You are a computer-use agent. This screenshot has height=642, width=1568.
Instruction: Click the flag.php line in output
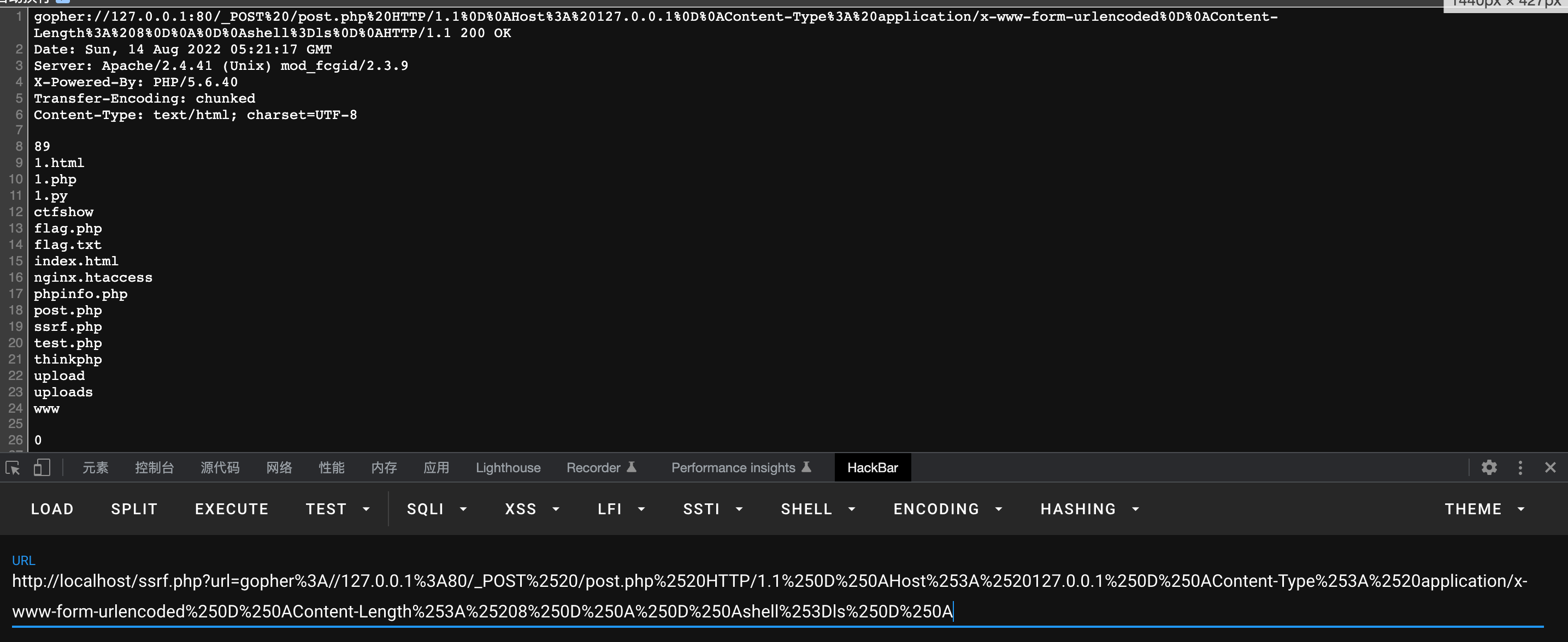click(x=68, y=229)
